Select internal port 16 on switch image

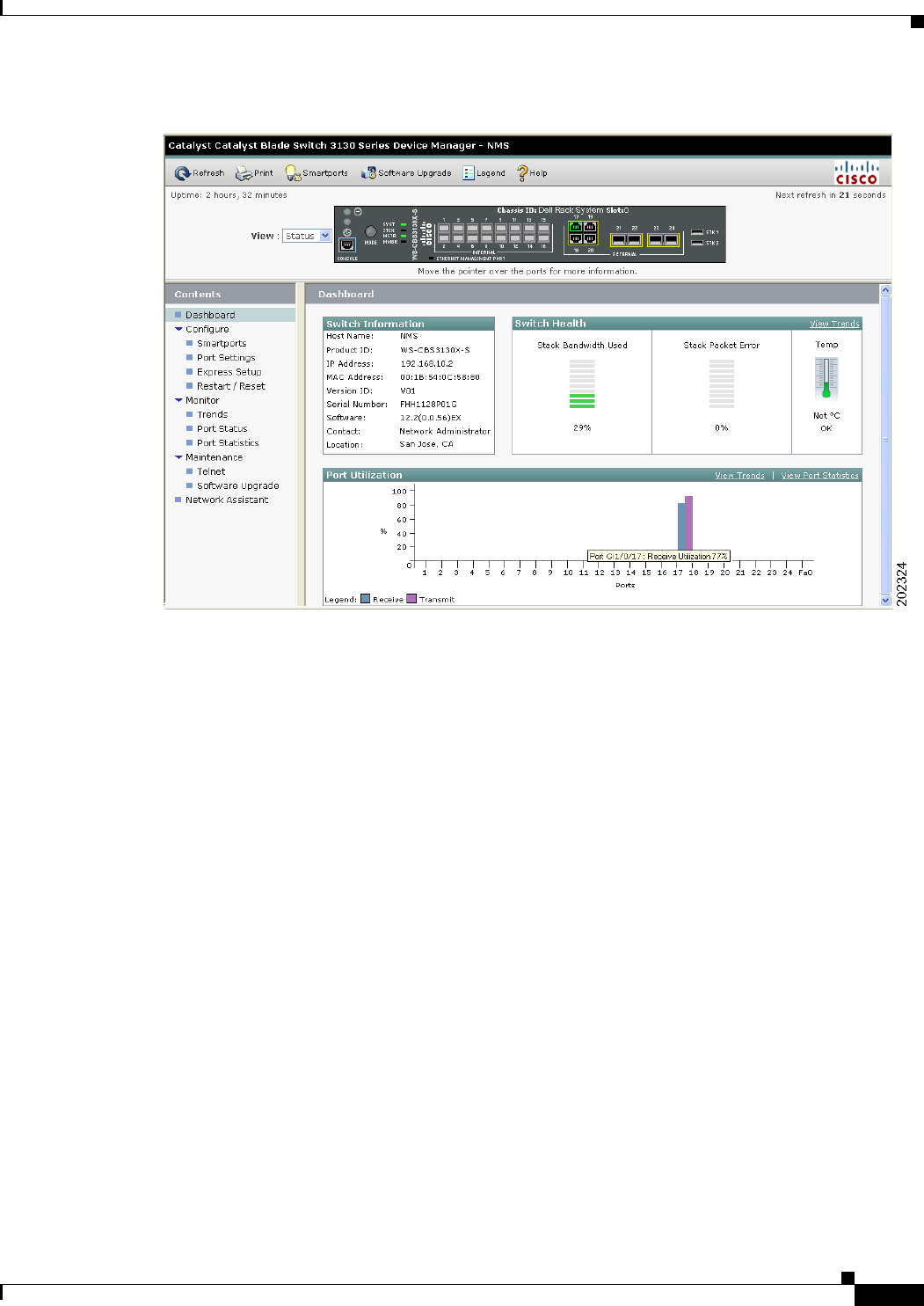pyautogui.click(x=543, y=237)
